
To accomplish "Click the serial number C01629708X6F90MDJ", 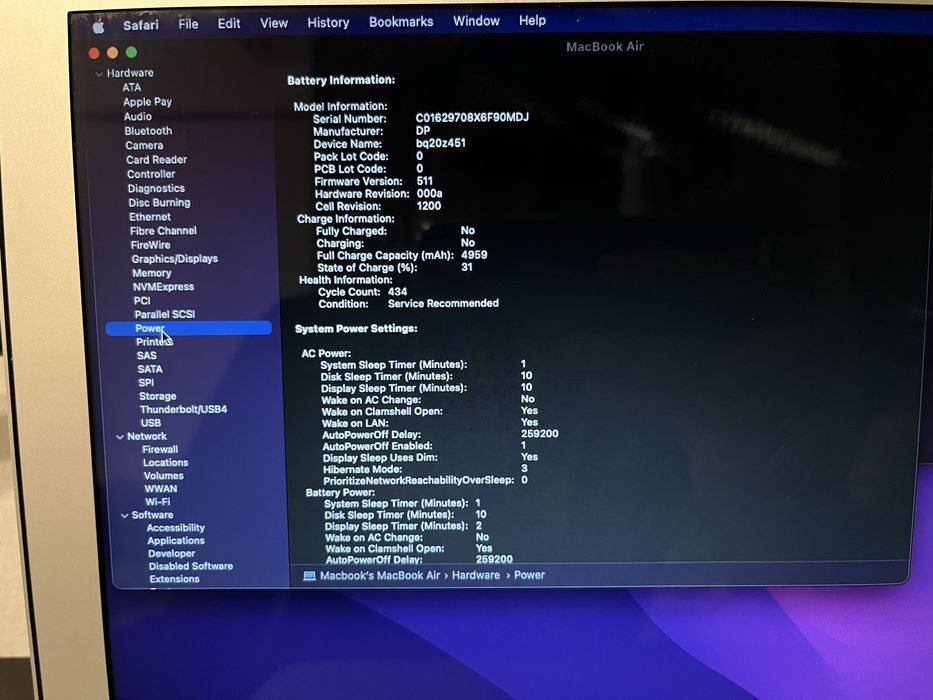I will (x=472, y=117).
